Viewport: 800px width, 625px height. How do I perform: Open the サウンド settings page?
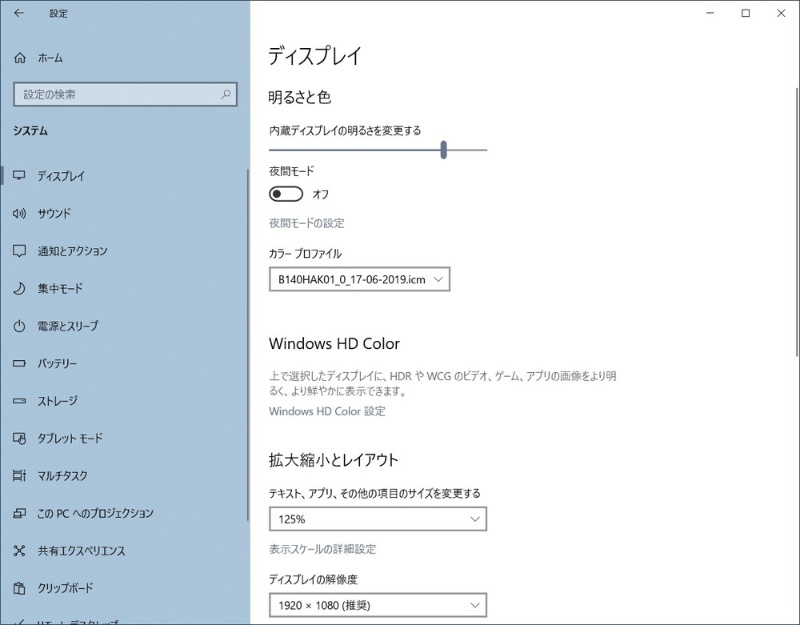pos(123,213)
